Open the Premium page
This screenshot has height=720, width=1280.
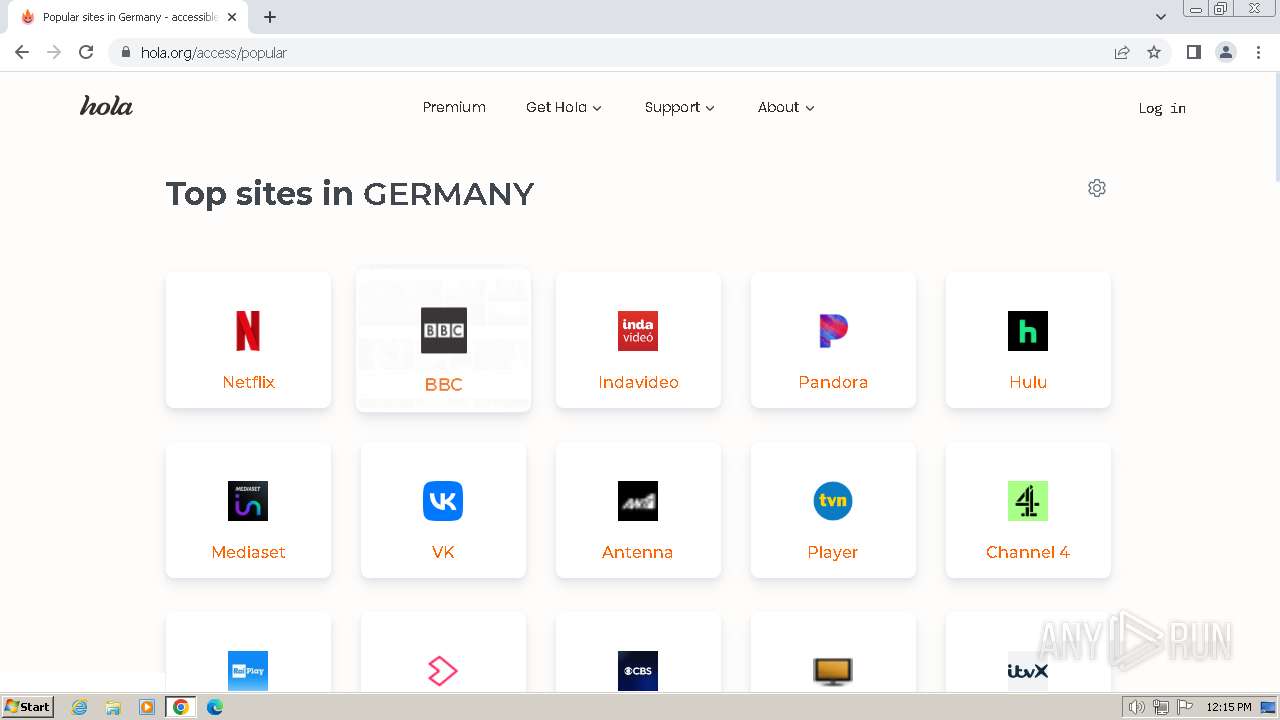point(454,107)
